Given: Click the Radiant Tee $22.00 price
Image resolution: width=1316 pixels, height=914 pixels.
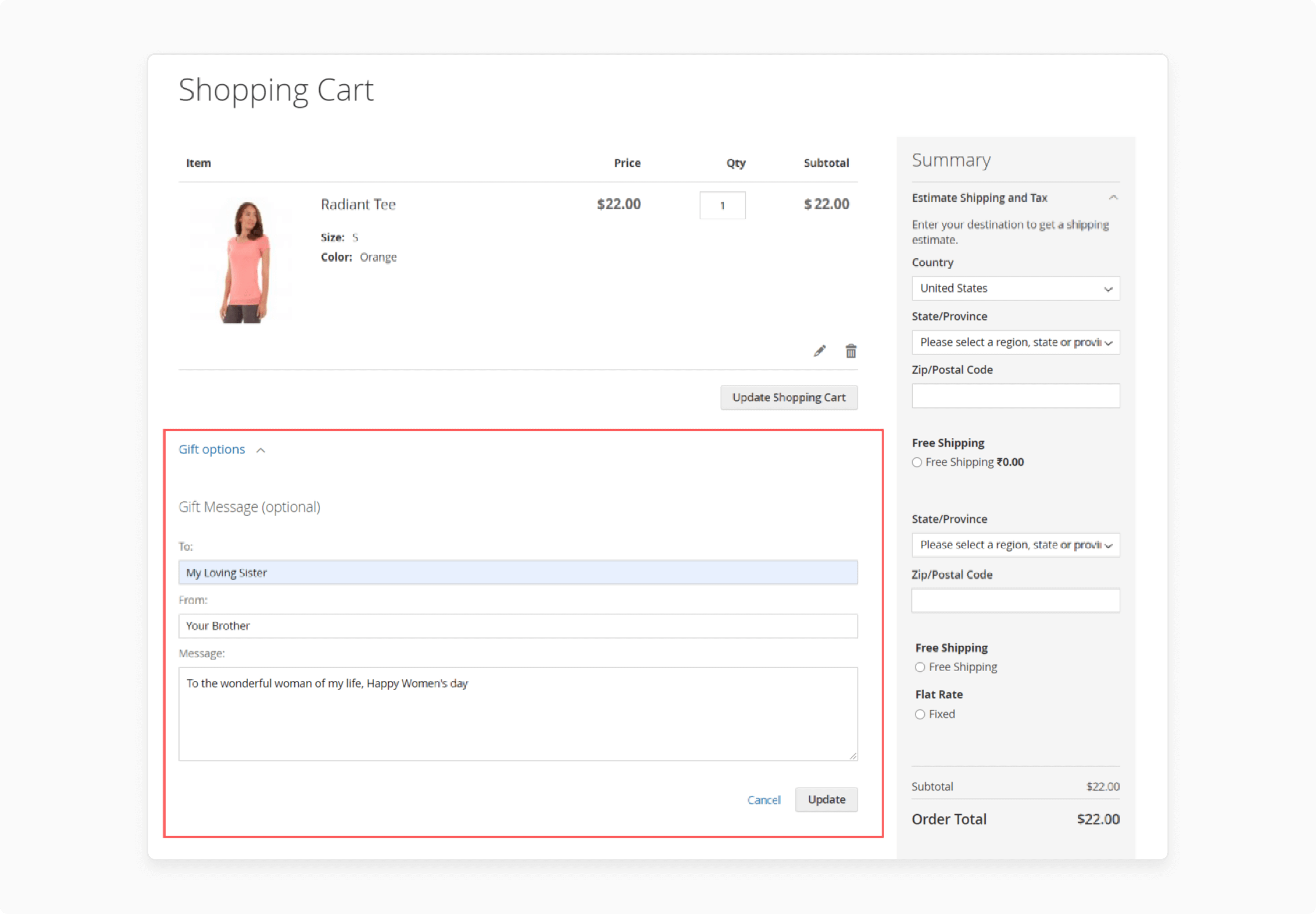Looking at the screenshot, I should [619, 204].
